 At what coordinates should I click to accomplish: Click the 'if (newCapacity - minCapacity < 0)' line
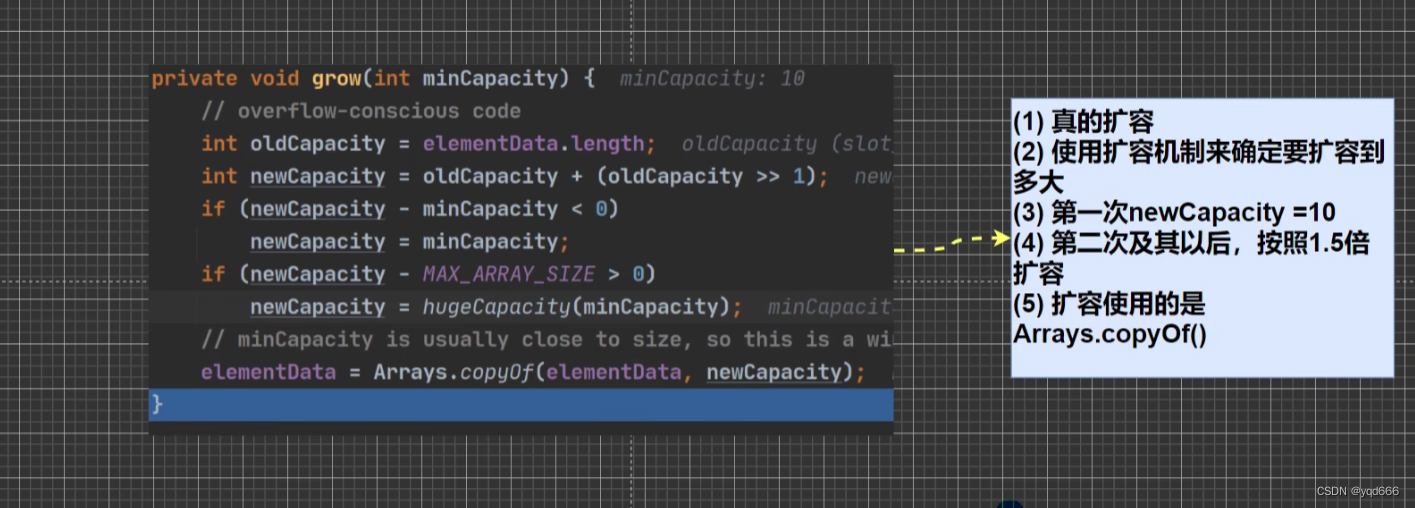click(x=410, y=209)
